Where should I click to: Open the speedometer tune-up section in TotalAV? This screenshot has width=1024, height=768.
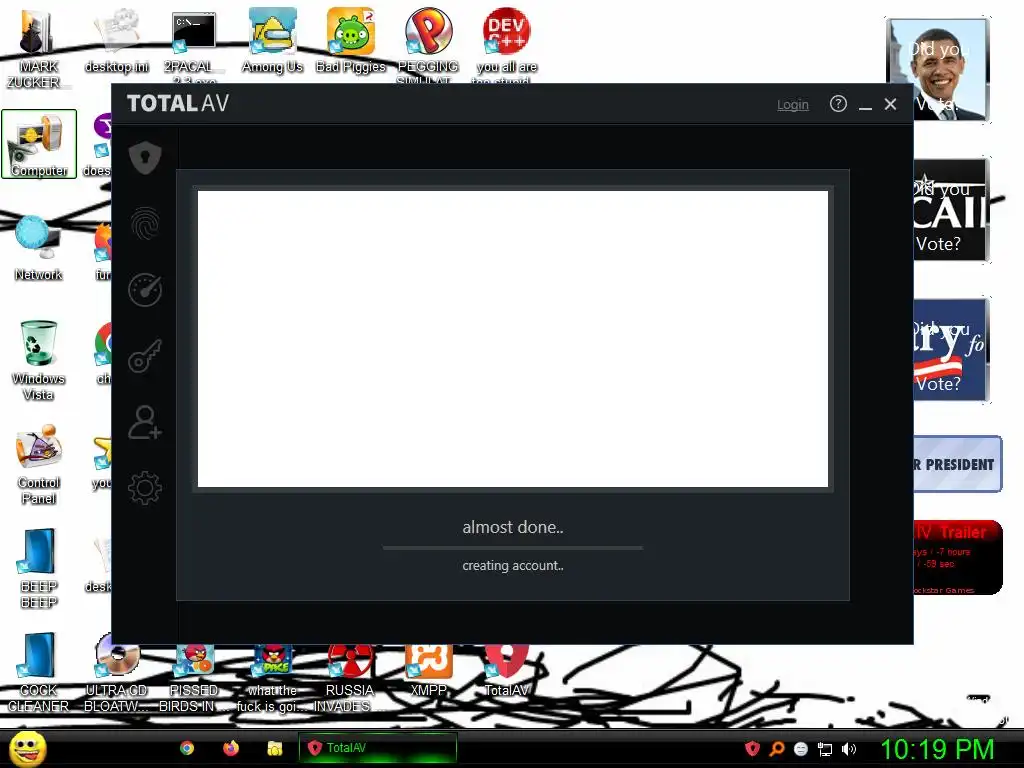tap(145, 289)
